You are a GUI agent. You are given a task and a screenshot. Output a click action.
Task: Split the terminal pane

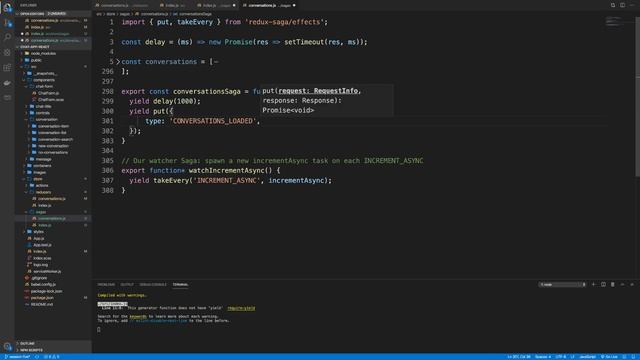click(603, 284)
